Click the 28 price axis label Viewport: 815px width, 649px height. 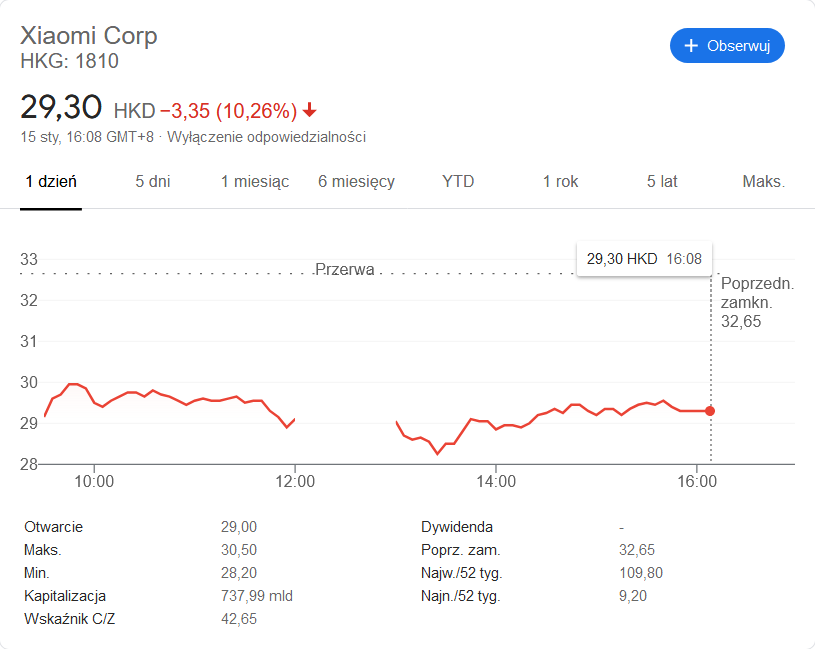(x=29, y=464)
